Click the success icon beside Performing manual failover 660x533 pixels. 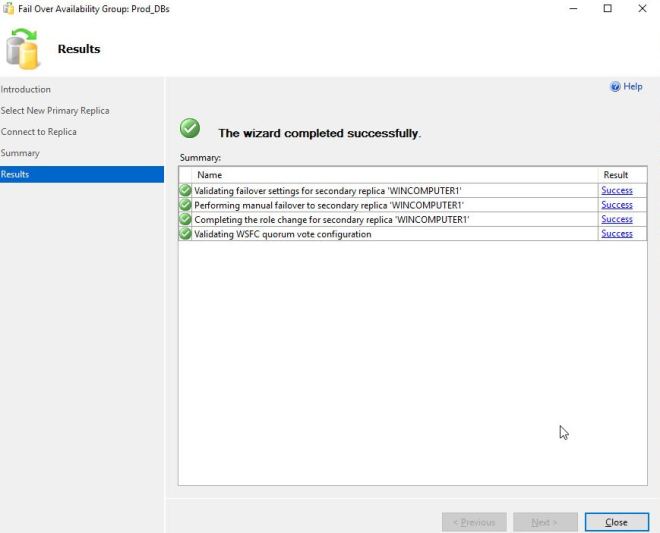coord(185,205)
